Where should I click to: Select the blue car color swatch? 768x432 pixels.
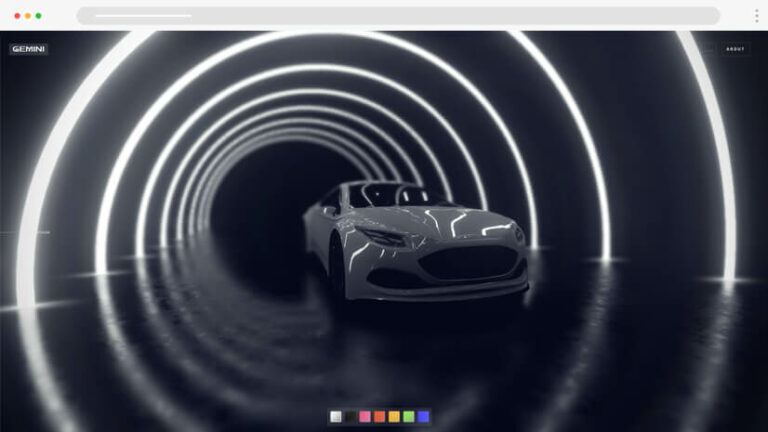(x=423, y=416)
